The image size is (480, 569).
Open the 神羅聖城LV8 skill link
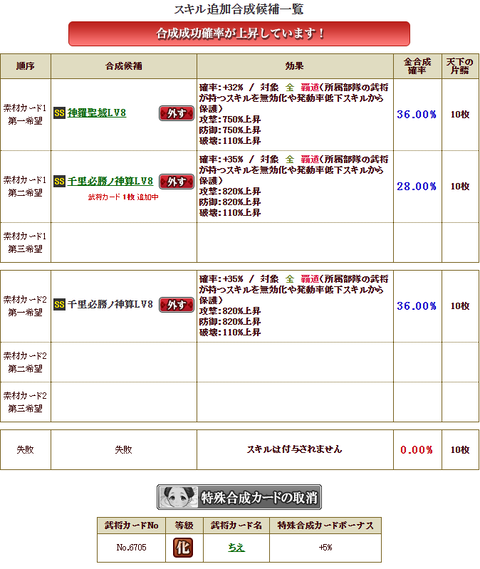coord(97,113)
